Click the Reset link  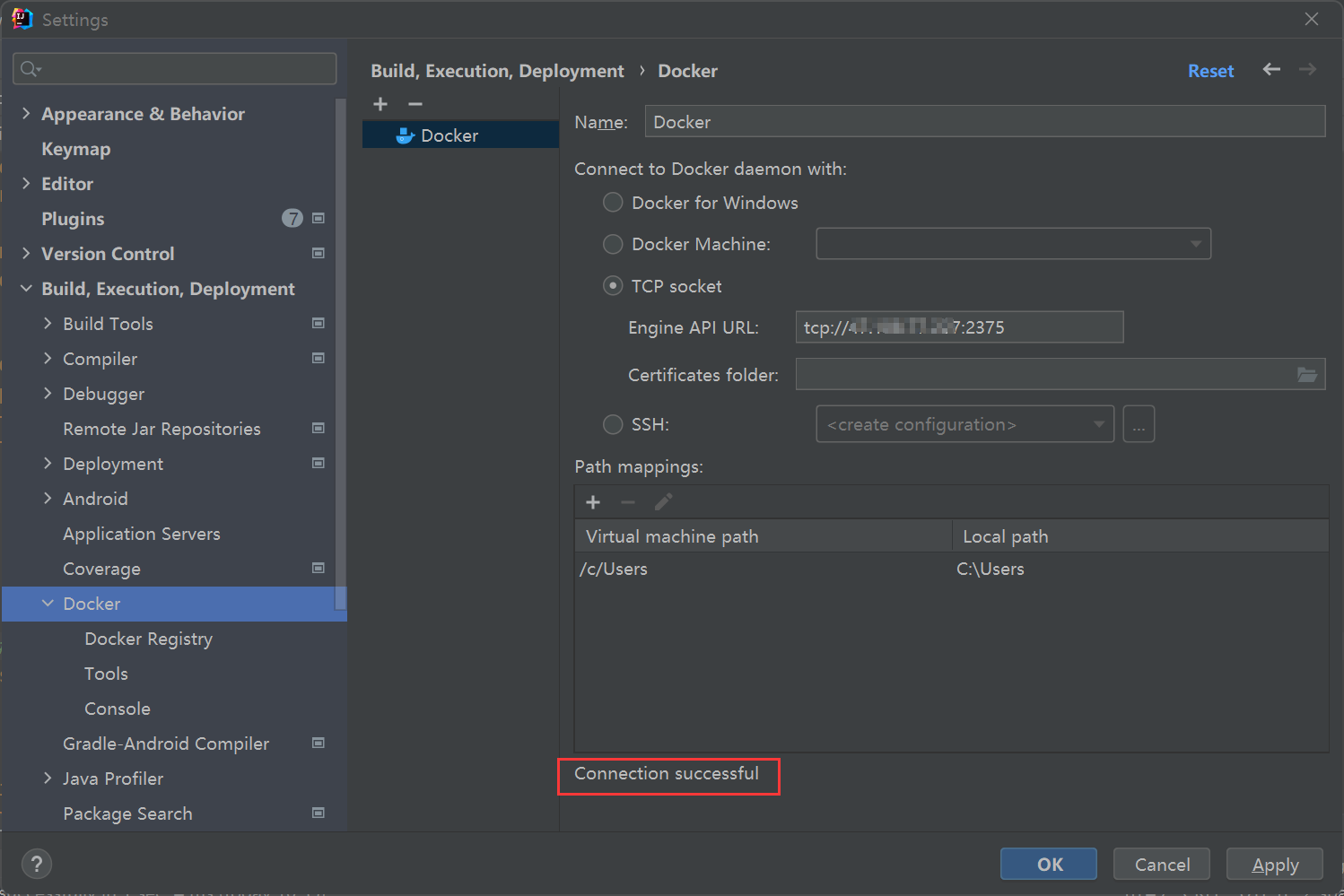tap(1211, 71)
